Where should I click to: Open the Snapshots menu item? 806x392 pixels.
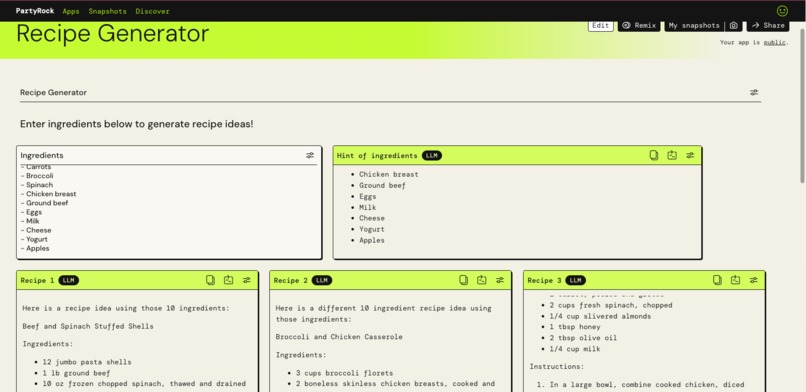[x=107, y=11]
